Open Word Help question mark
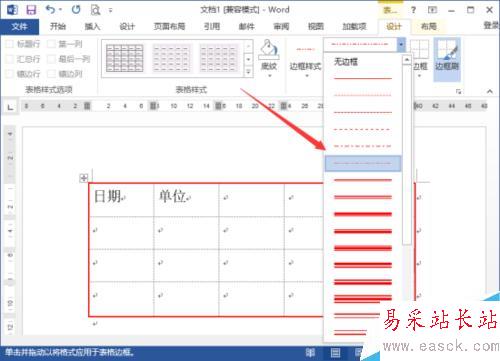Viewport: 500px width, 361px height. 413,10
